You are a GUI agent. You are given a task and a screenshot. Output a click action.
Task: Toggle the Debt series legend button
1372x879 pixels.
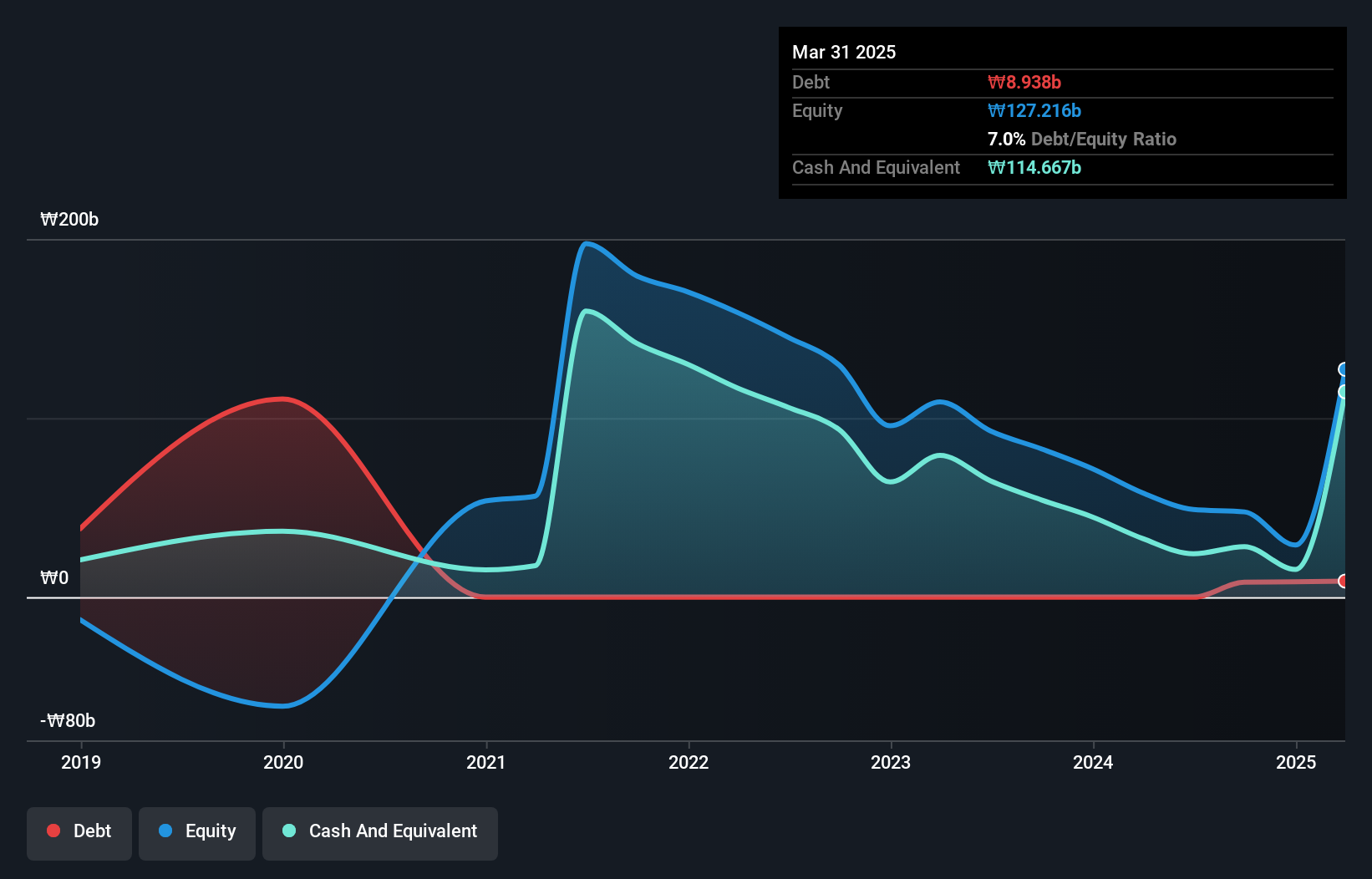(x=79, y=833)
